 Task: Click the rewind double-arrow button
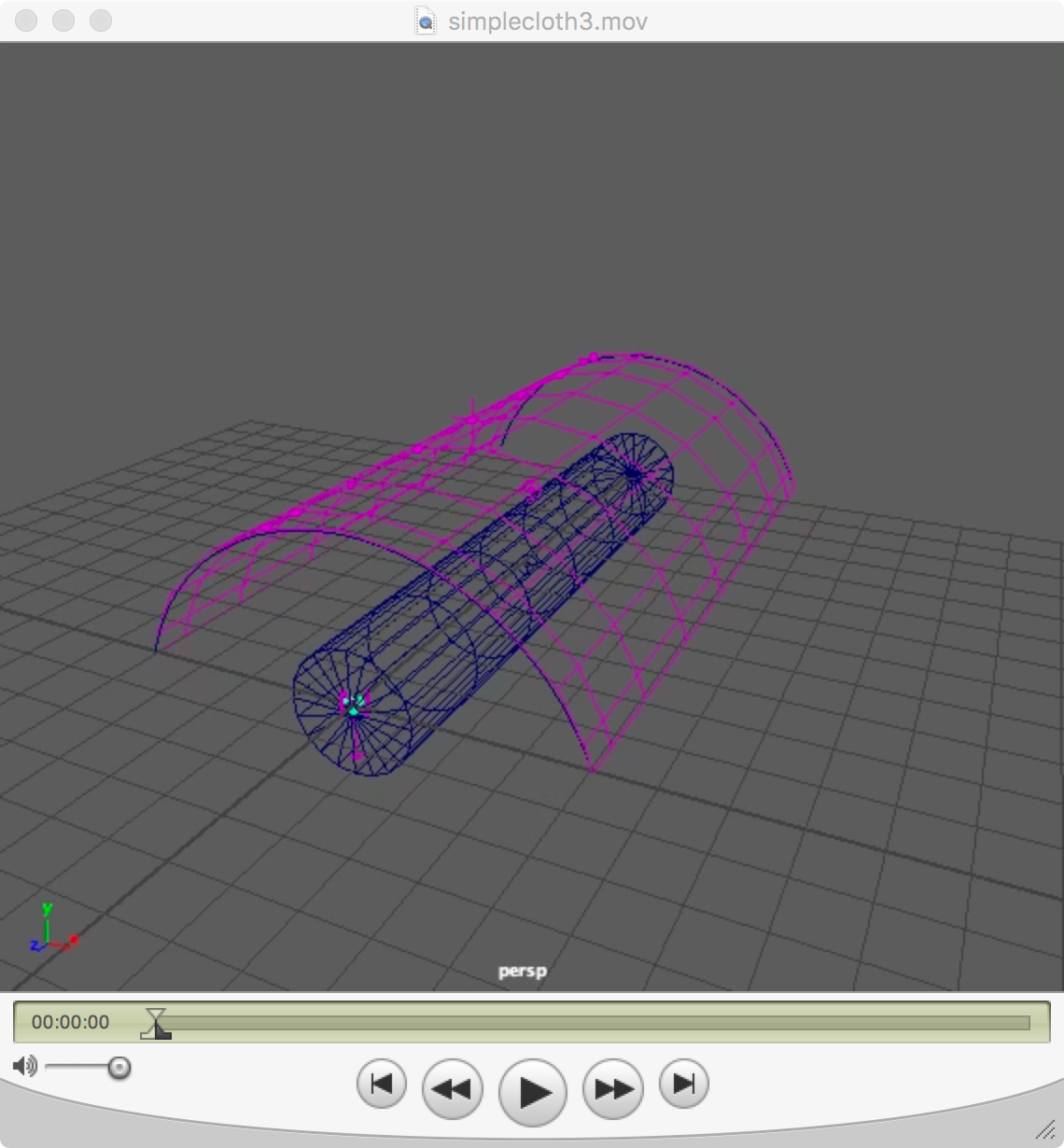click(x=452, y=1088)
